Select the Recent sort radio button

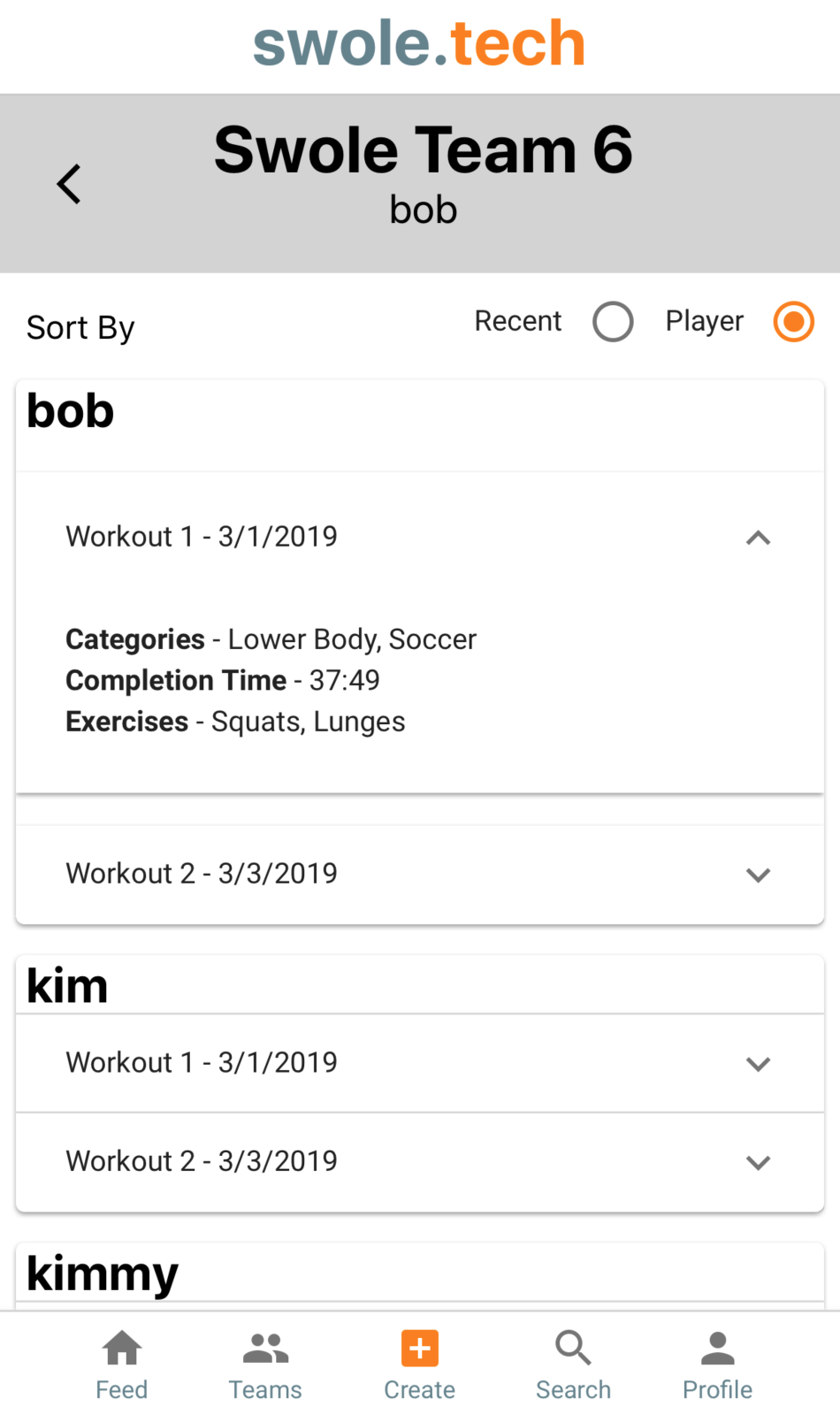(613, 322)
